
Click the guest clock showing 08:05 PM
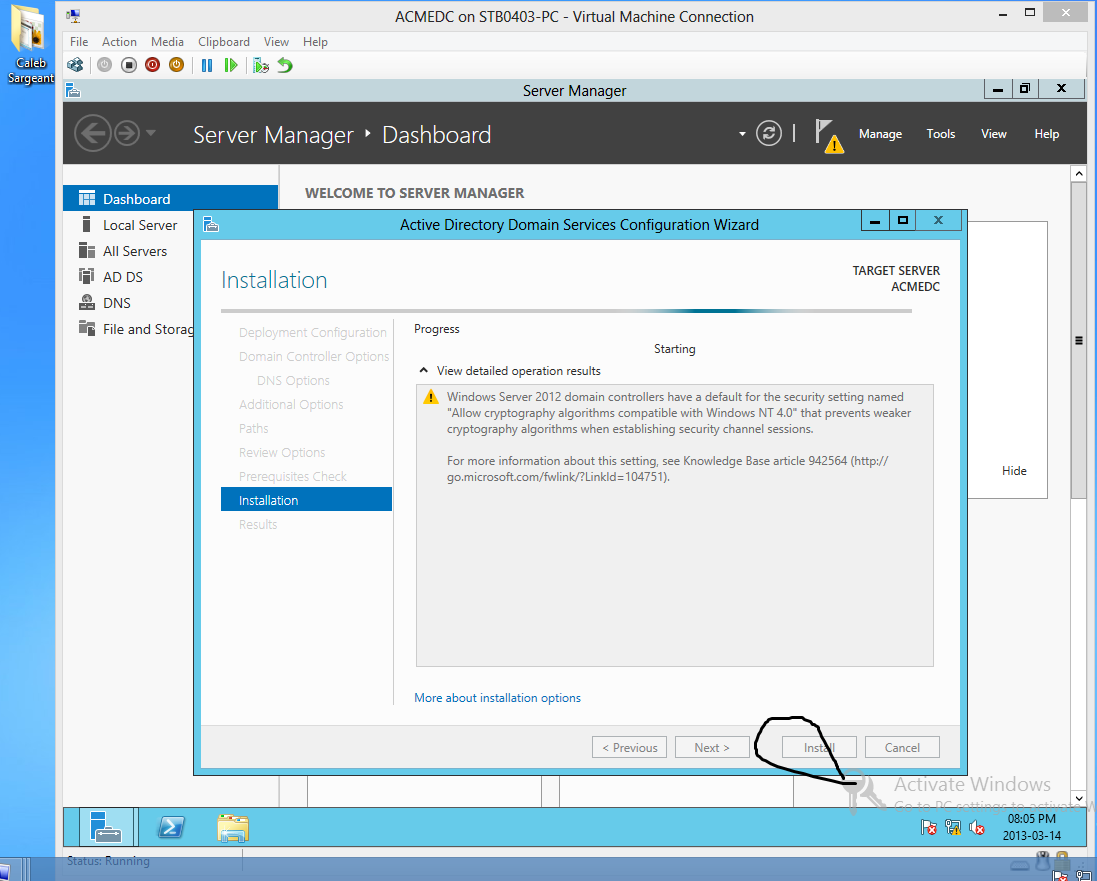[x=1031, y=826]
